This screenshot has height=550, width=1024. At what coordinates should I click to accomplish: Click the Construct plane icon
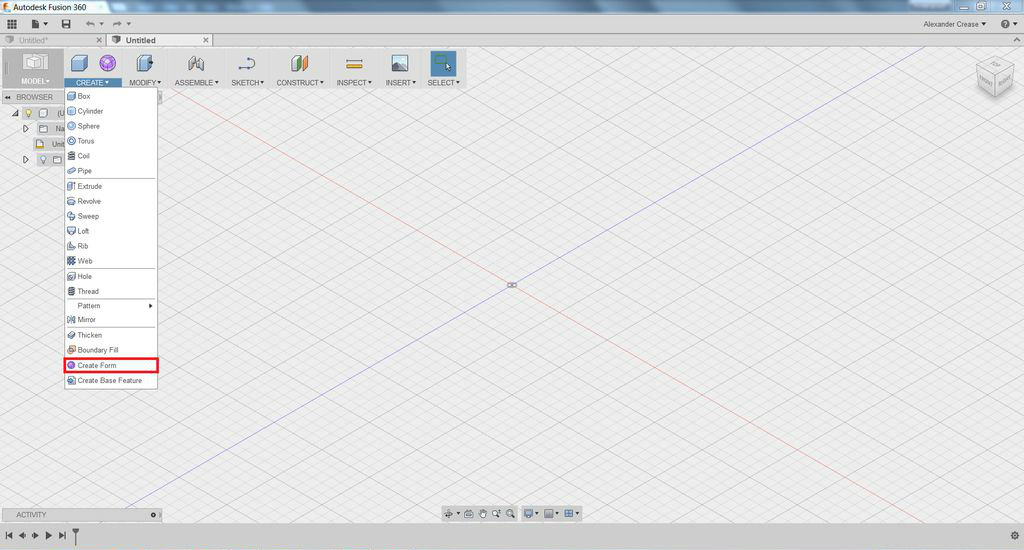click(x=299, y=63)
